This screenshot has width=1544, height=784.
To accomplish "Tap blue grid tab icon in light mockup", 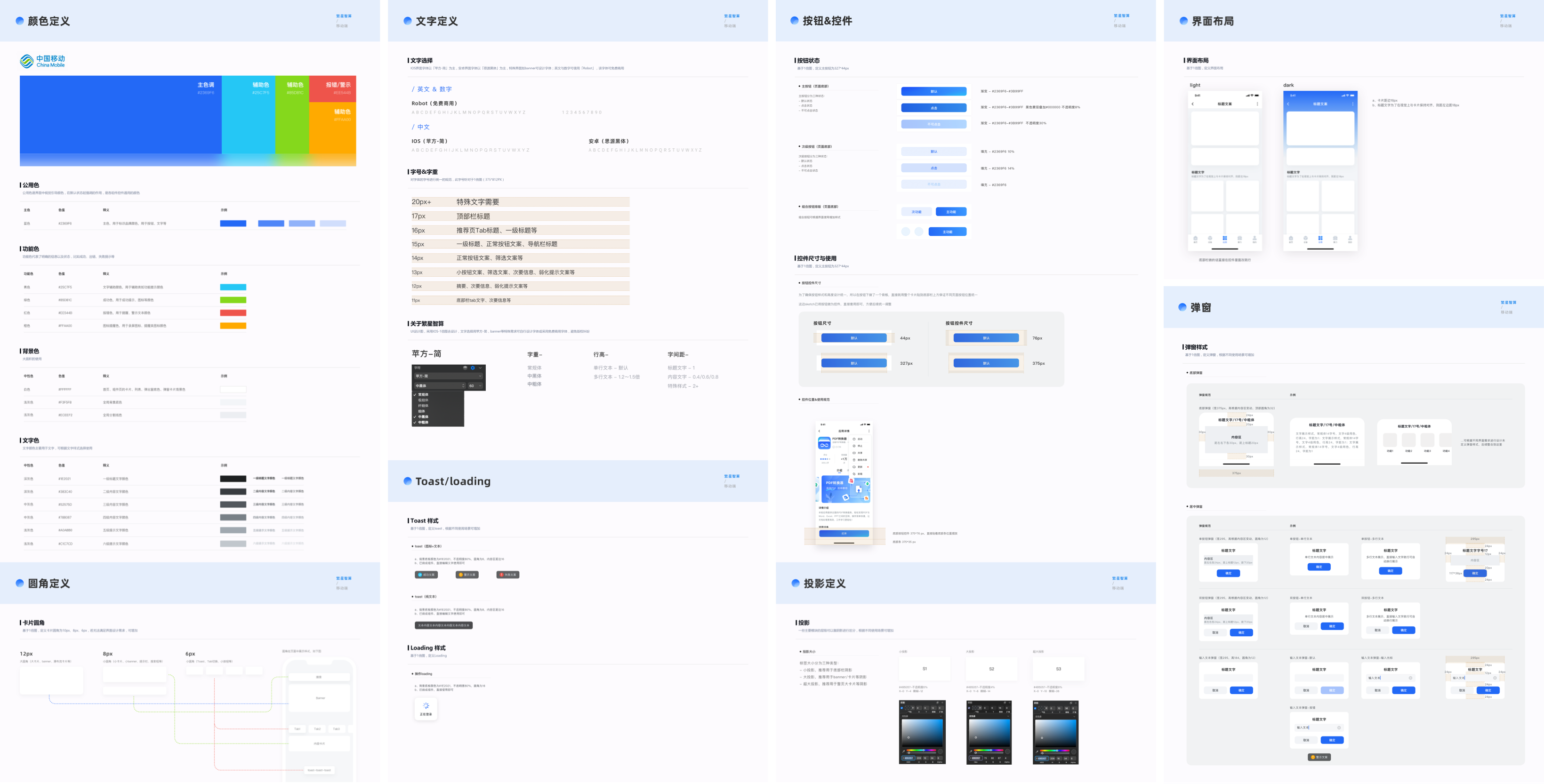I will [x=1225, y=239].
